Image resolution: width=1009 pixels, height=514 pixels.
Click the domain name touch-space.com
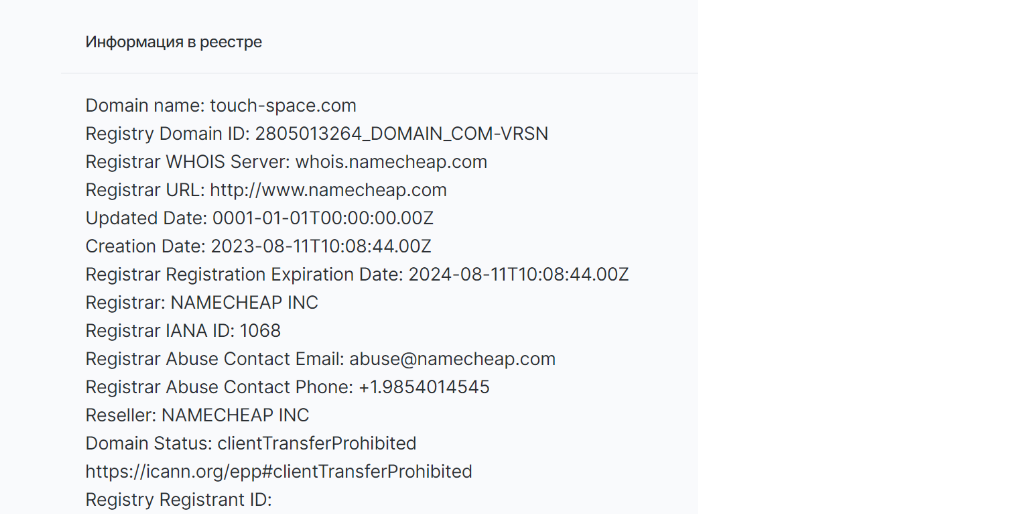(x=283, y=106)
